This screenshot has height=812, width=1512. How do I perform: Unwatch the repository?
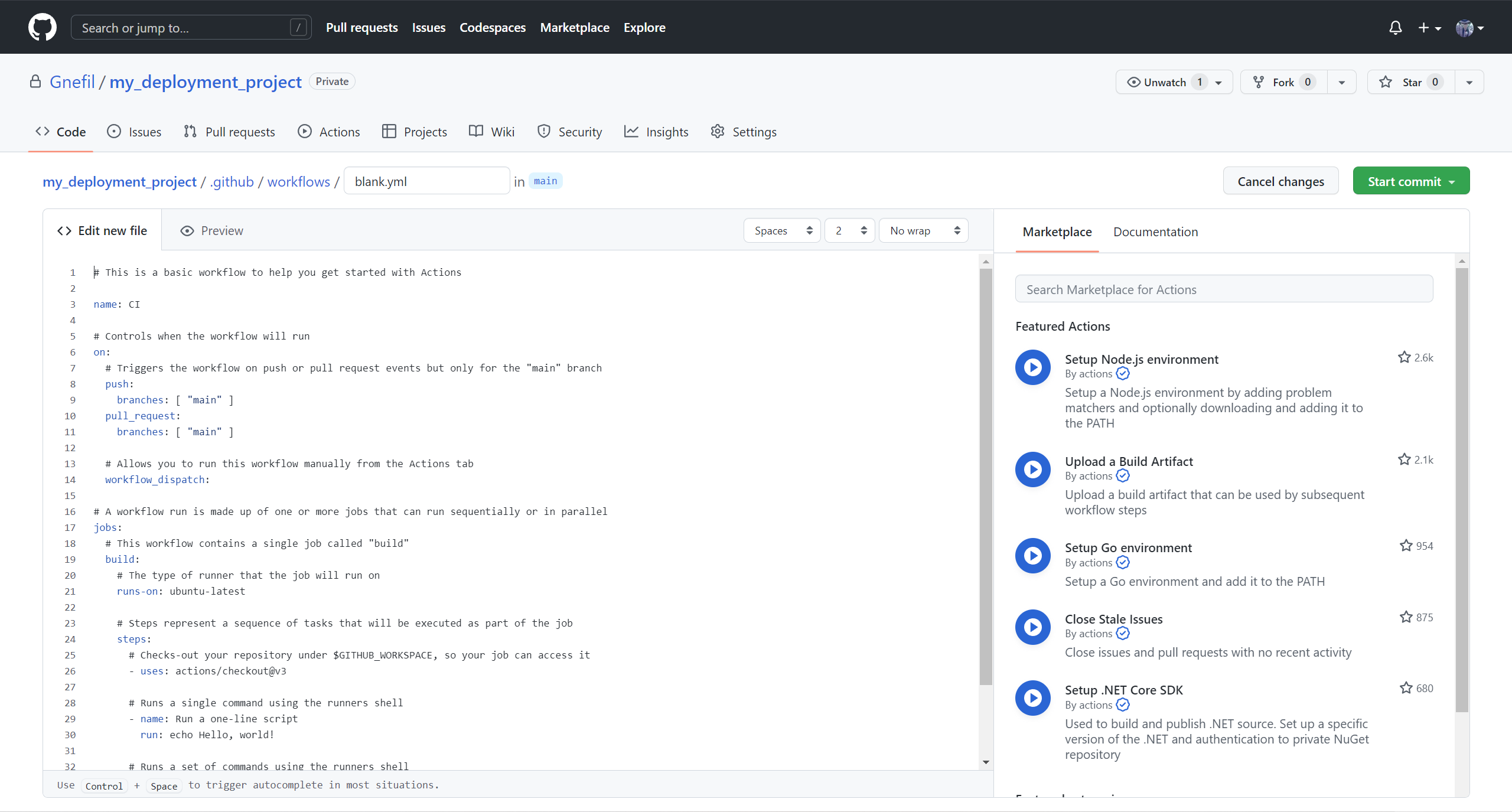(1165, 81)
